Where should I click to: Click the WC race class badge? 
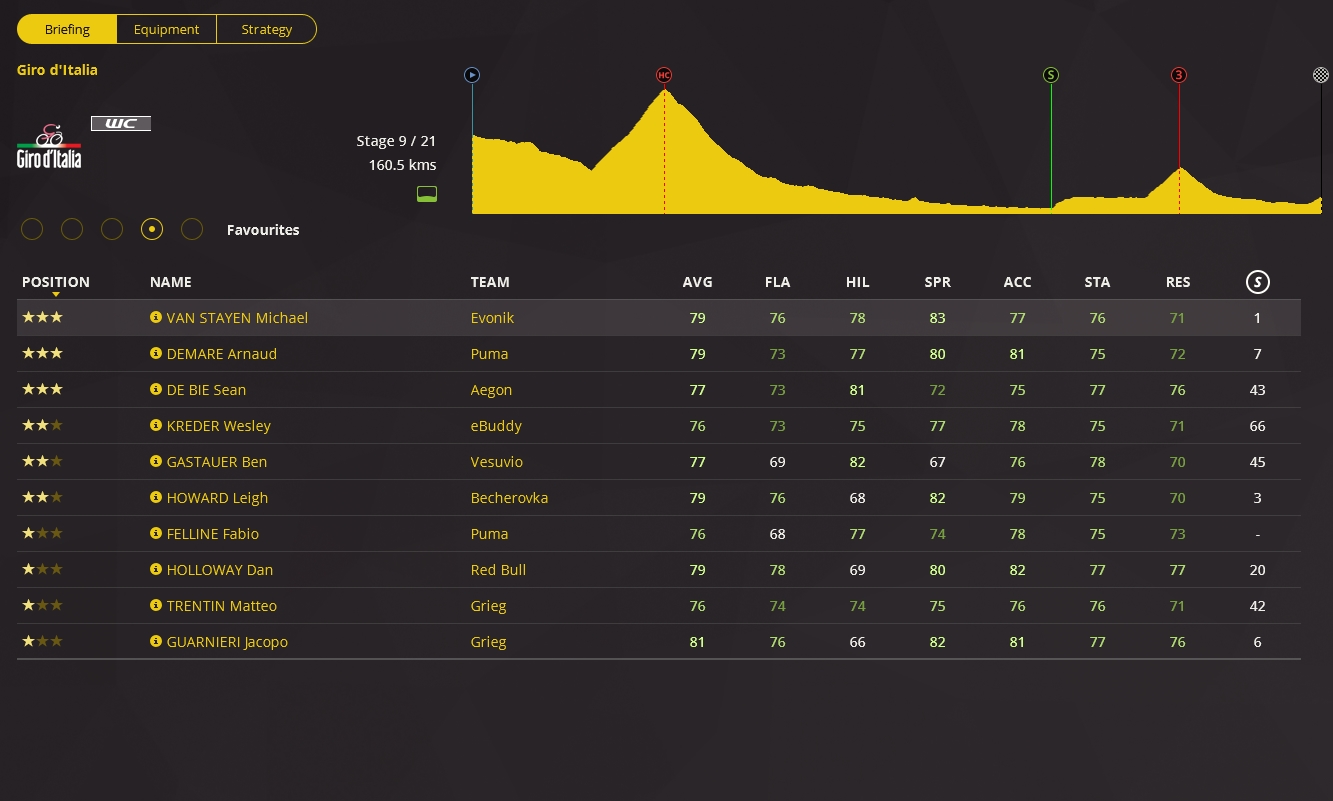click(x=121, y=124)
